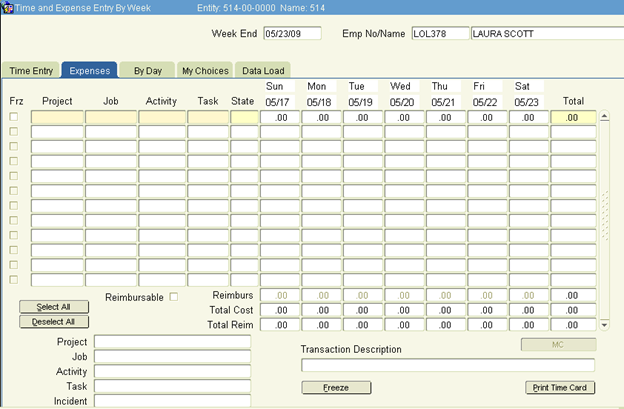Screen dimensions: 624x409
Task: Click first row Thu 05/21 amount cell
Action: (445, 117)
